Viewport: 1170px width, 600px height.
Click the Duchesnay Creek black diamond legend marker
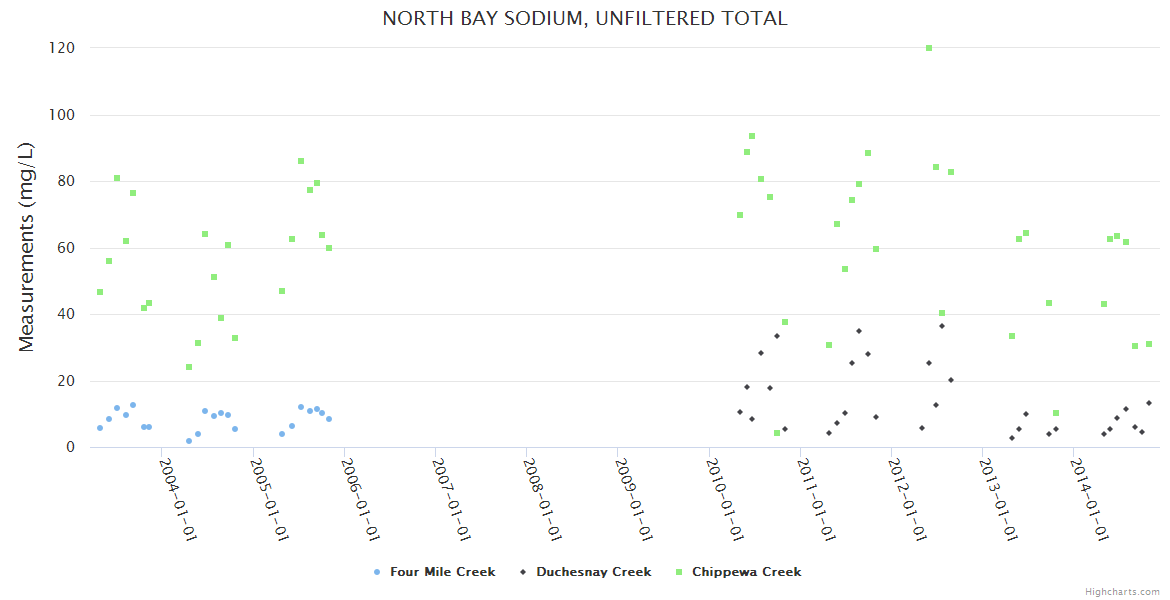[522, 572]
